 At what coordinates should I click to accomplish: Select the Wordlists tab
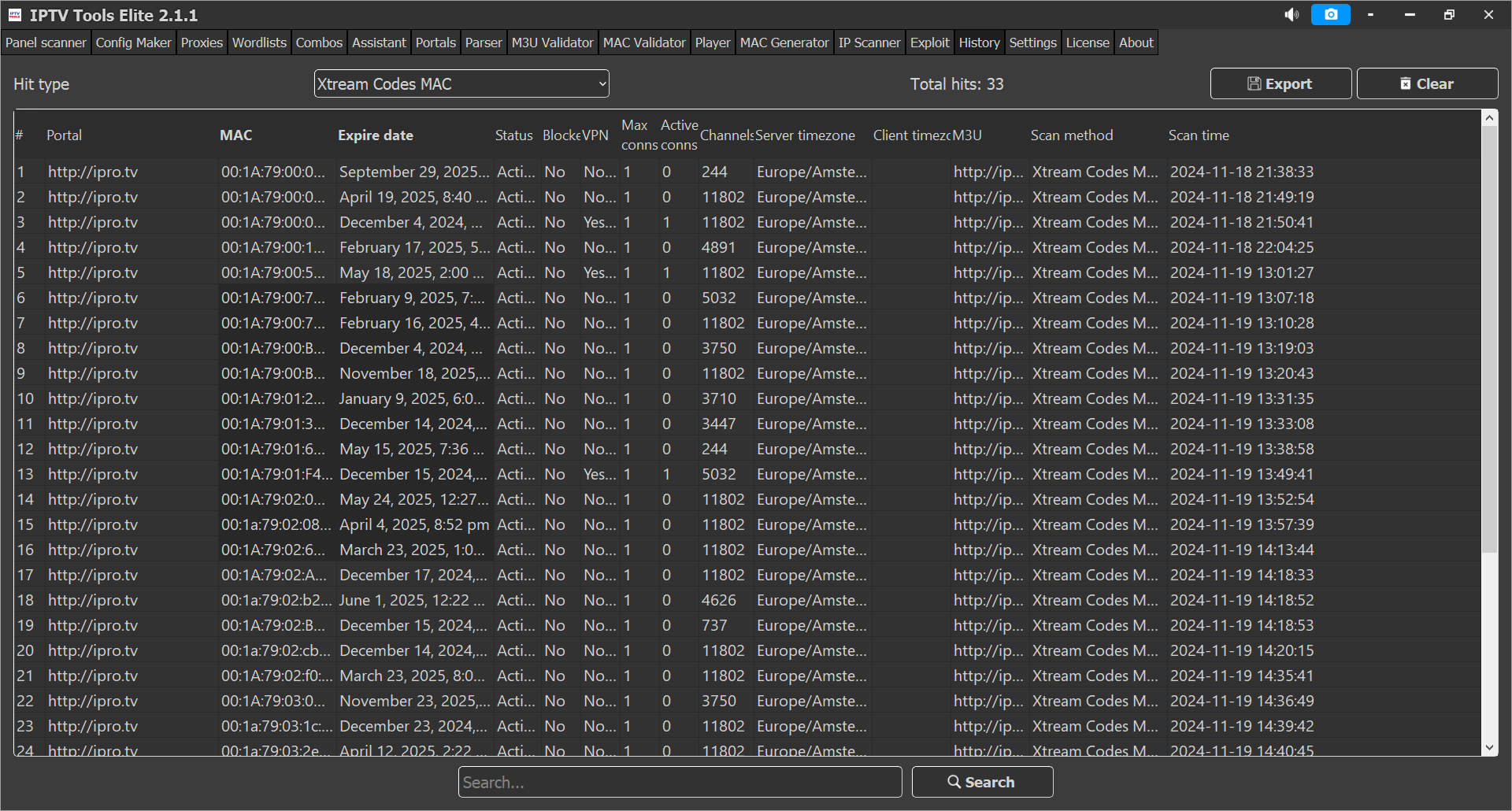(259, 43)
